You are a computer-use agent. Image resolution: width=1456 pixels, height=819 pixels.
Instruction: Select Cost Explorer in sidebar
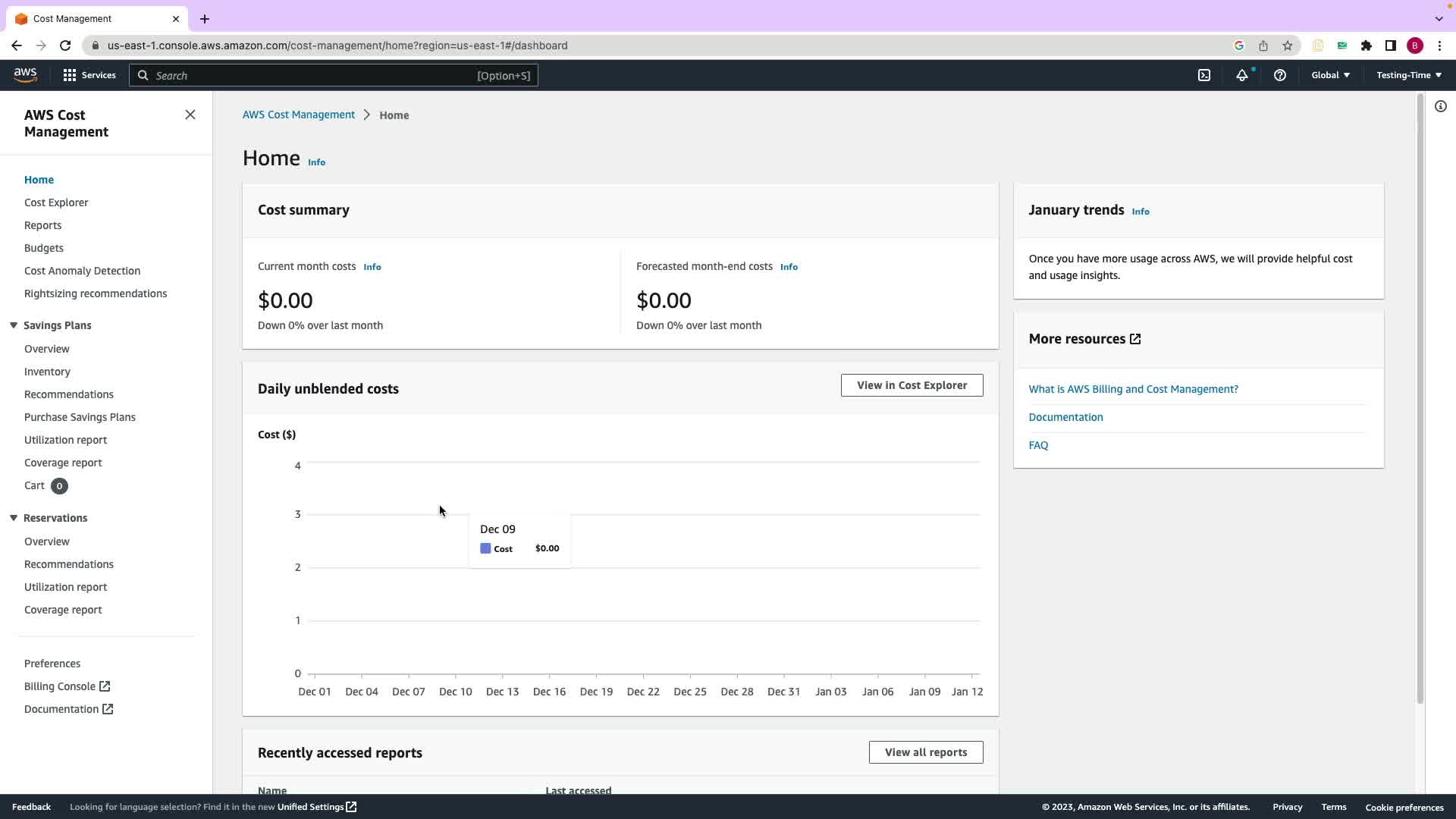pos(56,202)
